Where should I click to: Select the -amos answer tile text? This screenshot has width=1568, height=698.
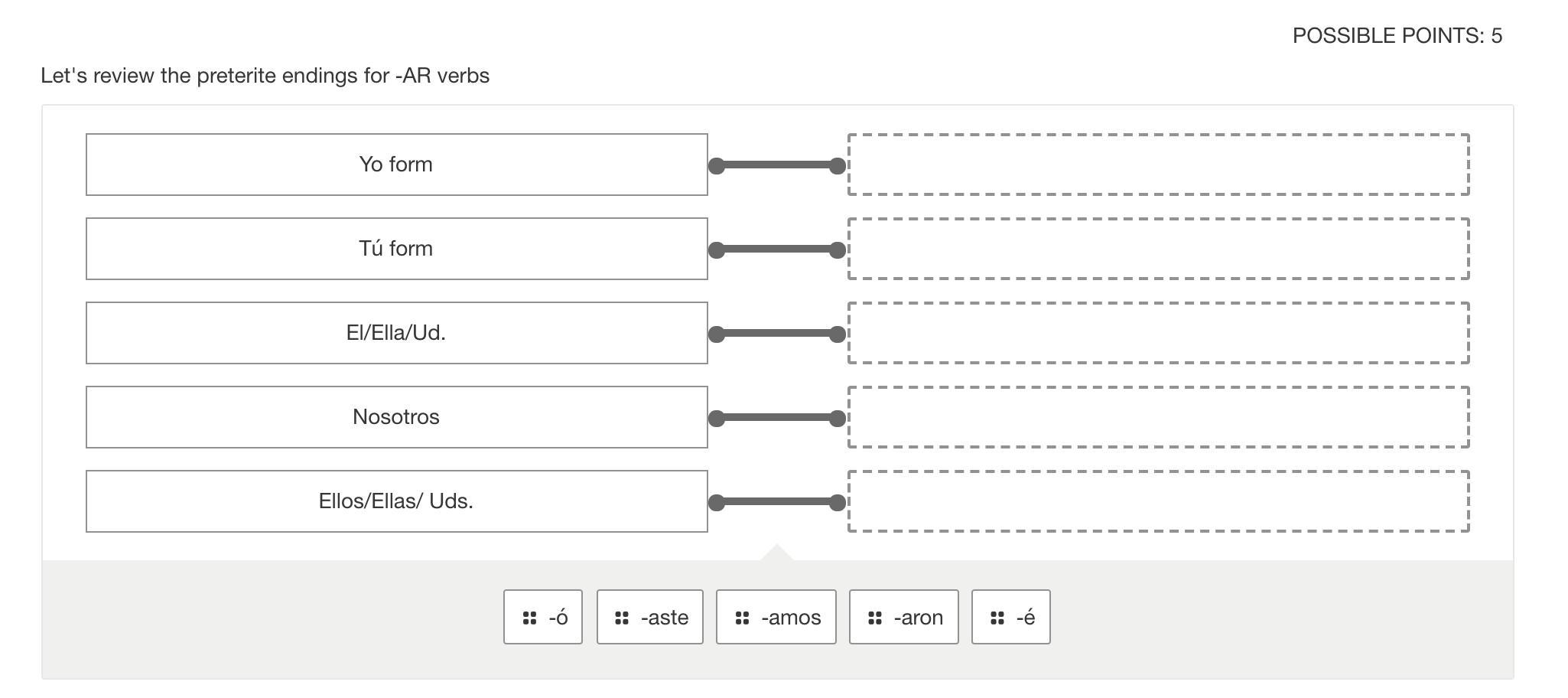(791, 618)
